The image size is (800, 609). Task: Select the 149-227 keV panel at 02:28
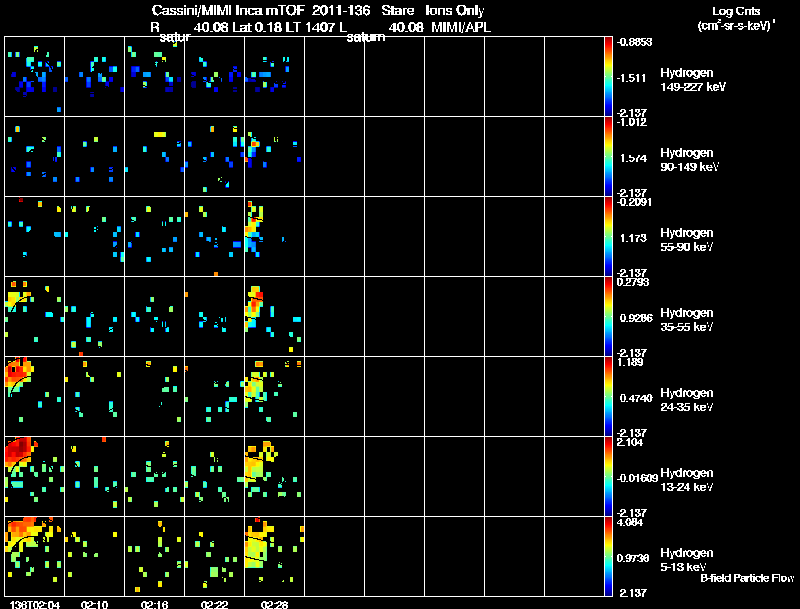click(x=274, y=77)
